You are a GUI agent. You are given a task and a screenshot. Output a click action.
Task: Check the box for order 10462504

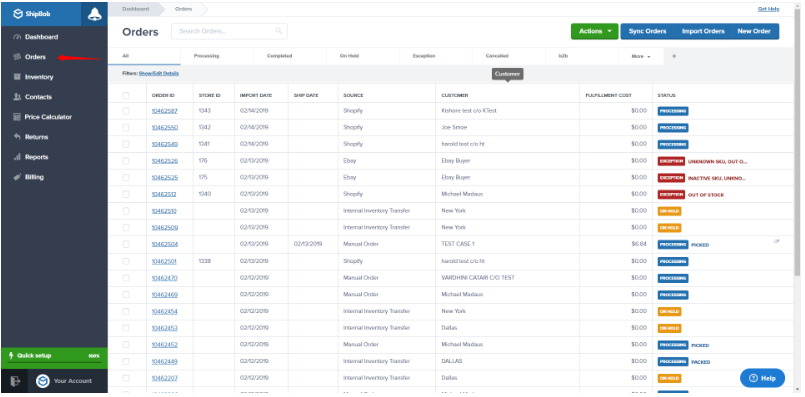pos(126,244)
